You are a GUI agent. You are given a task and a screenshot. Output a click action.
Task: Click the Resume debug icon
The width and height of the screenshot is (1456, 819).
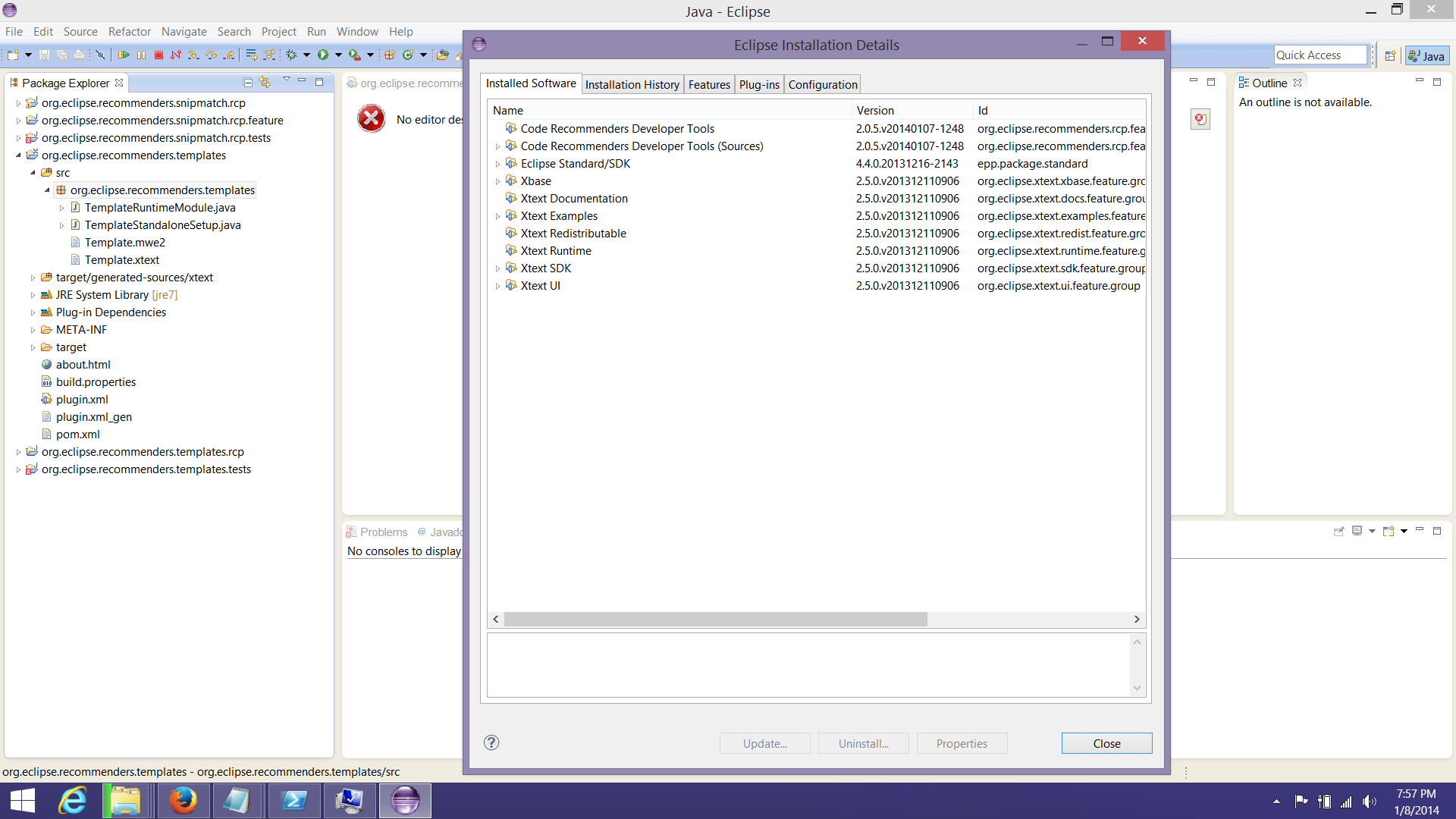tap(124, 55)
